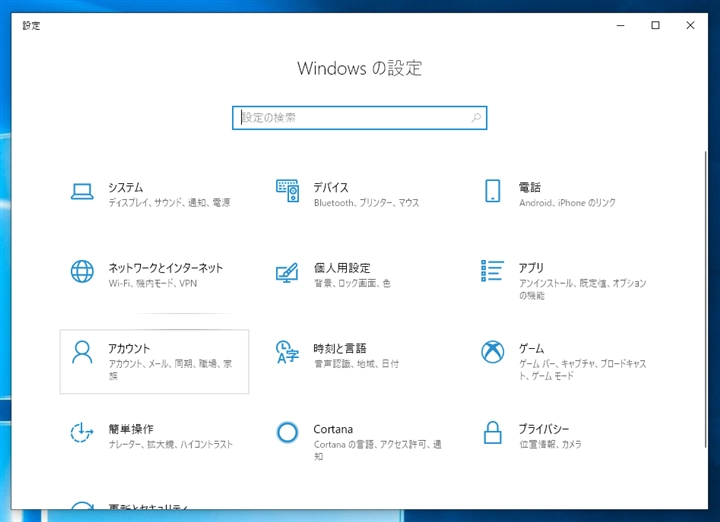Select the 個人用設定 category title
The width and height of the screenshot is (720, 522).
click(x=342, y=268)
